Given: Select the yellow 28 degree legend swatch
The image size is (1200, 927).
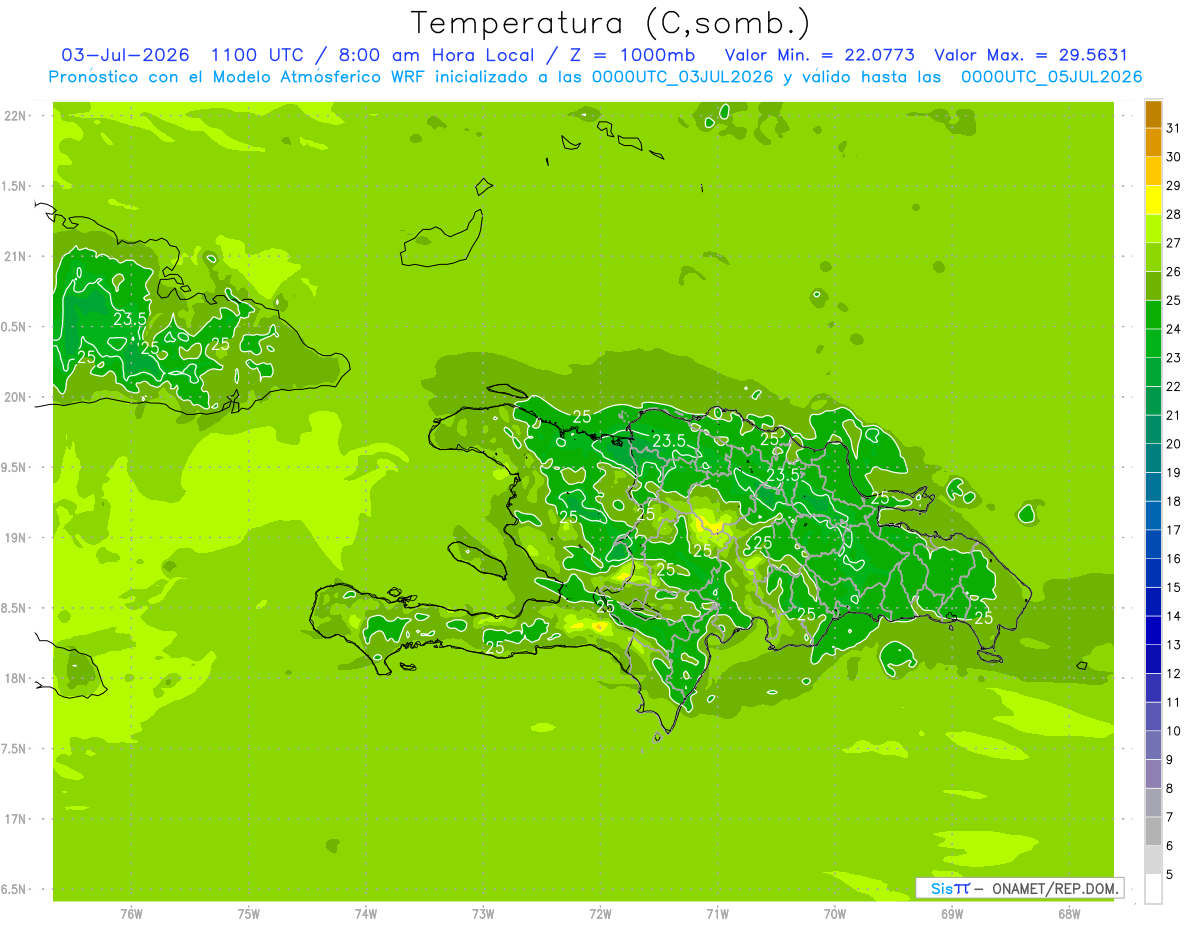Looking at the screenshot, I should click(x=1153, y=200).
